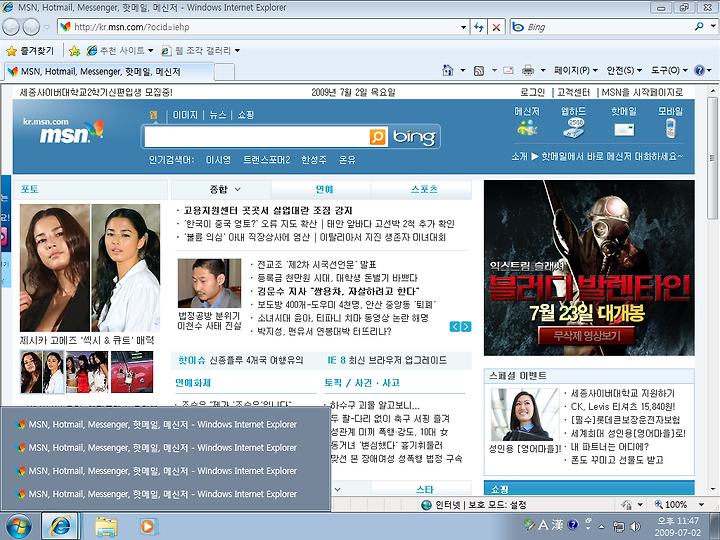Select first IE window in taskbar list

coord(165,425)
